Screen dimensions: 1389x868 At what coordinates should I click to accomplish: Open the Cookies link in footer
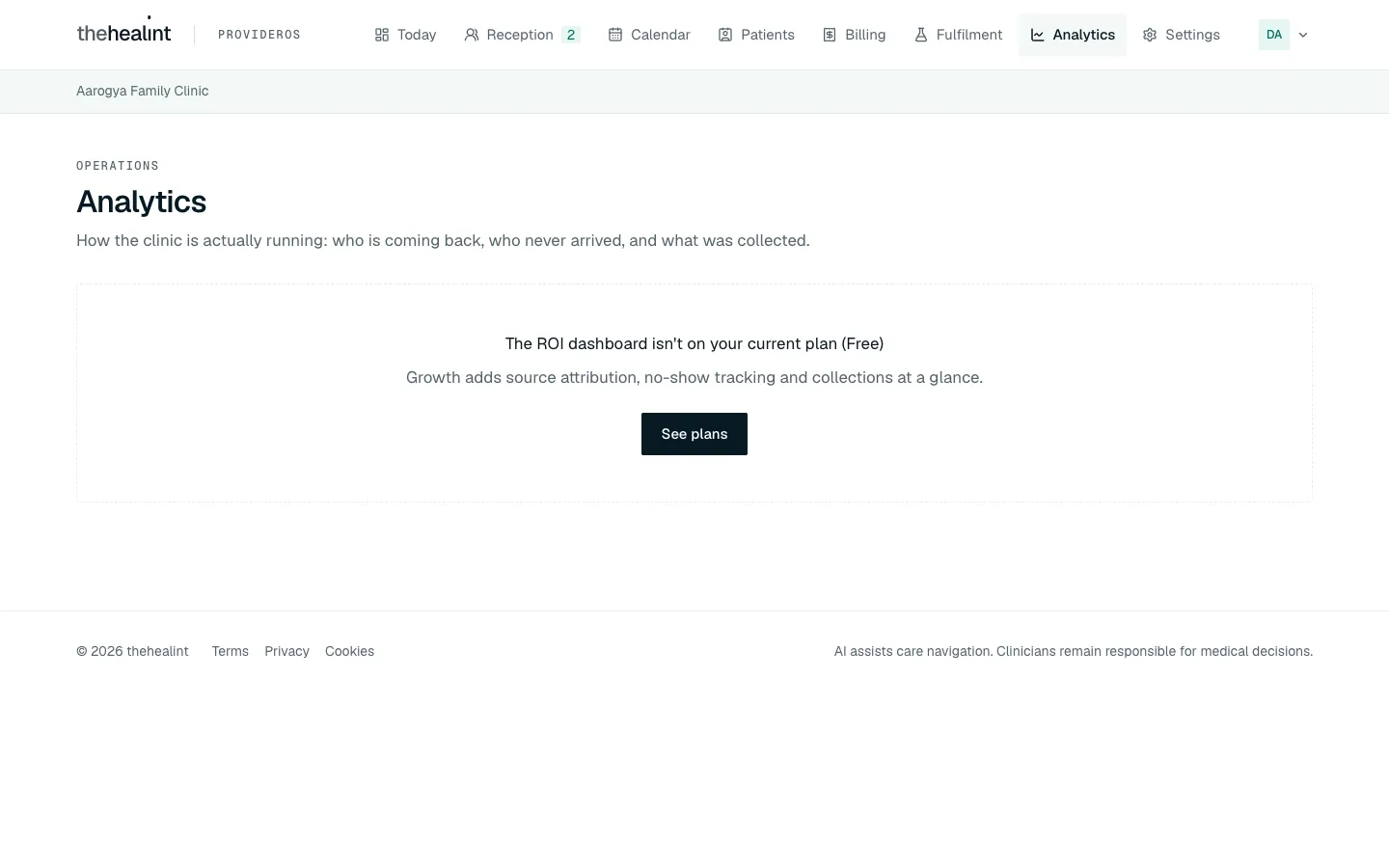pos(349,651)
